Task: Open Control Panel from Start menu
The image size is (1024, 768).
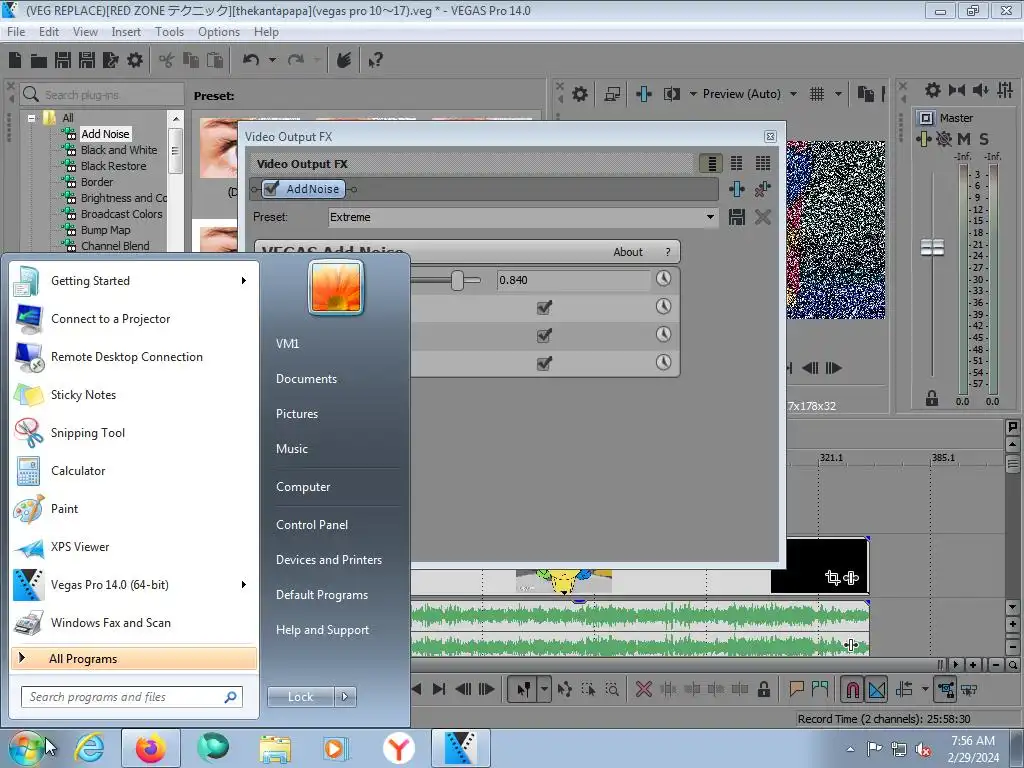Action: [312, 524]
